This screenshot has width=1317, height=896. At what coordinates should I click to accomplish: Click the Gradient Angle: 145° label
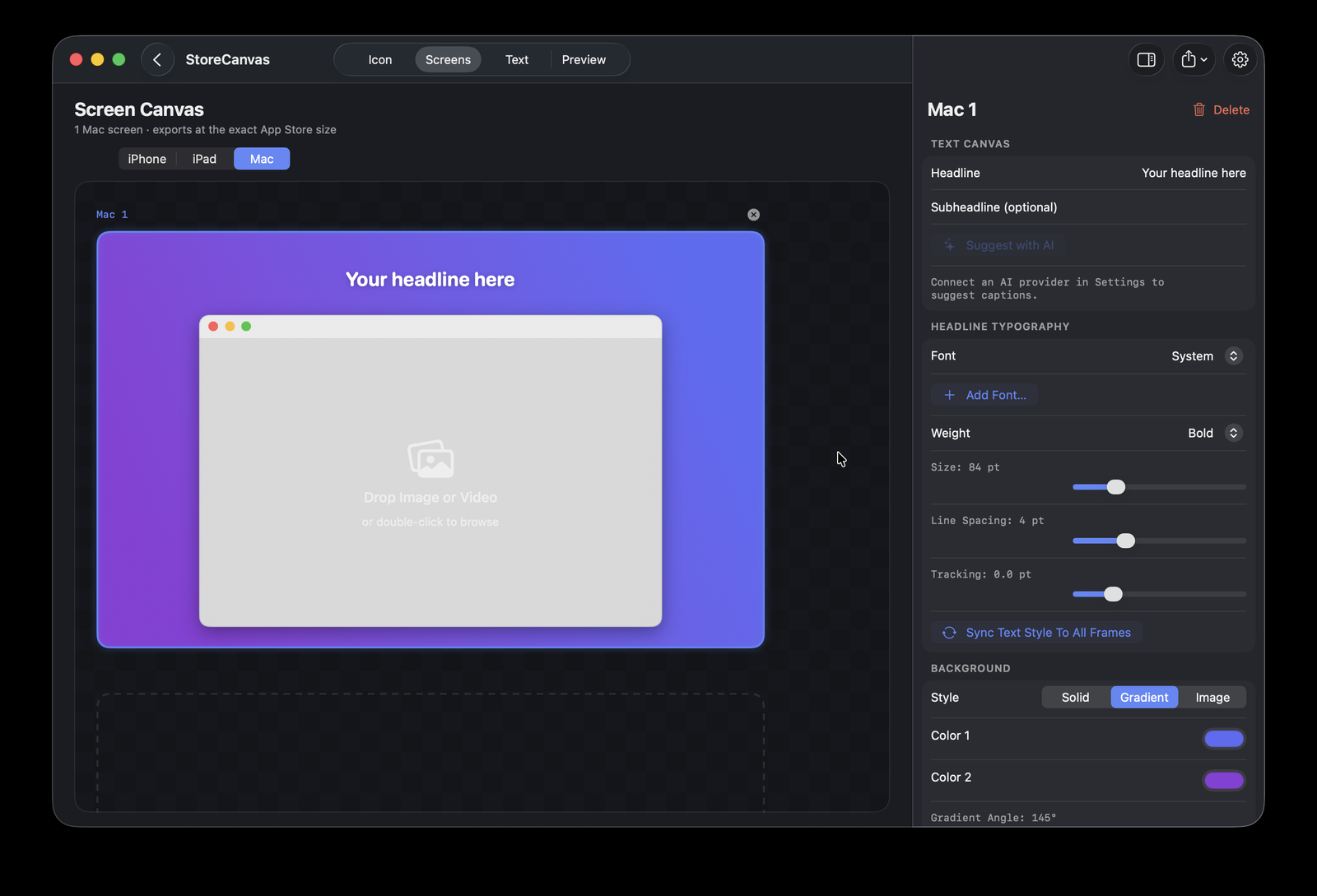click(x=994, y=818)
